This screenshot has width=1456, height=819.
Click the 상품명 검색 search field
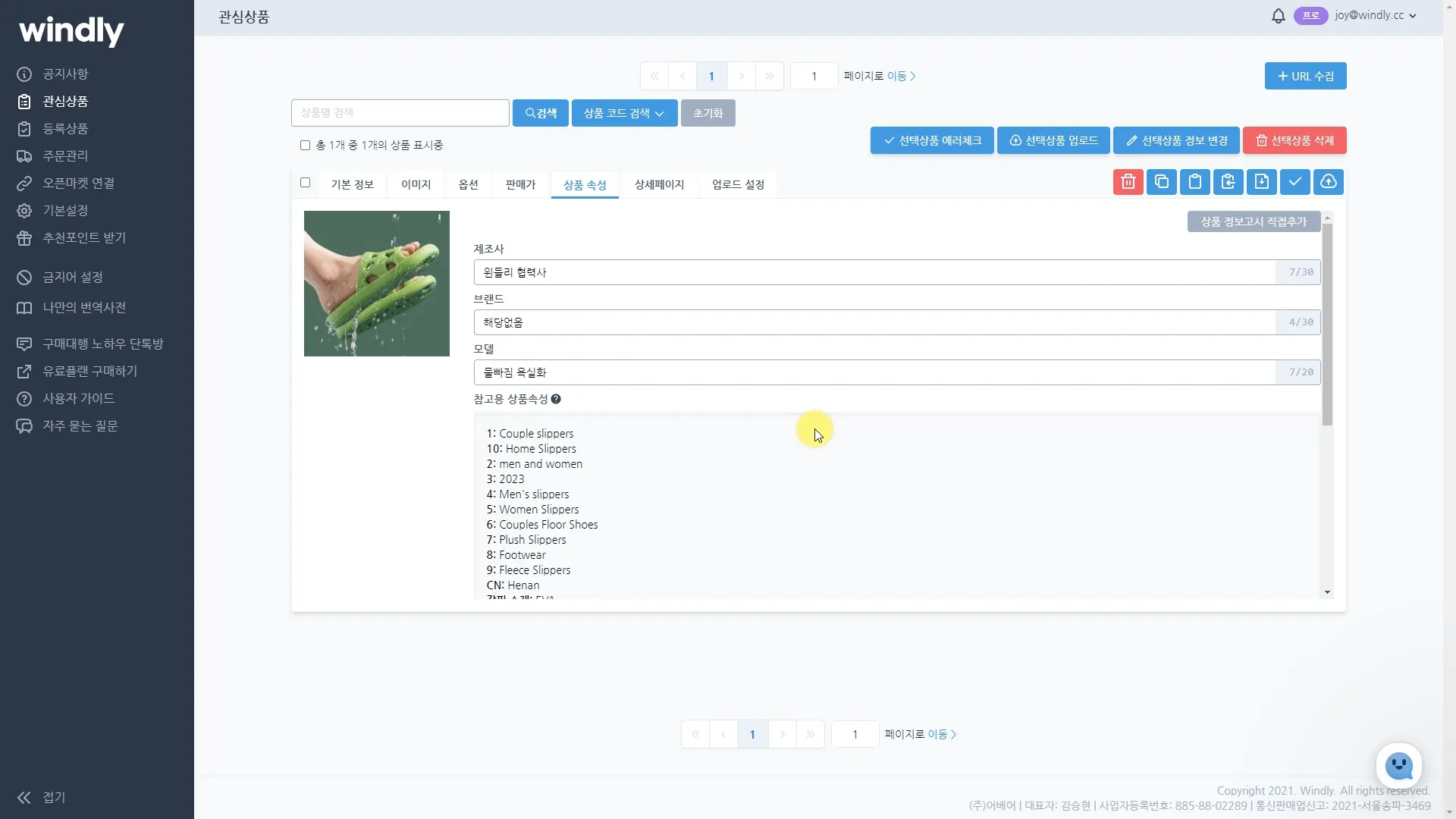pos(400,113)
